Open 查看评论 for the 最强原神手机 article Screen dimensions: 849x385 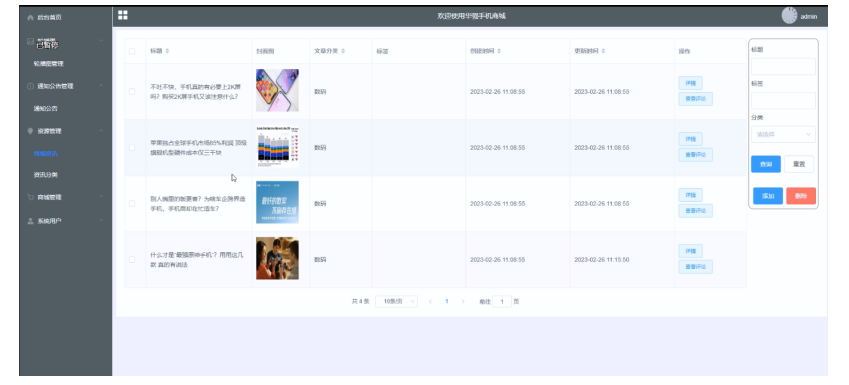pyautogui.click(x=696, y=267)
